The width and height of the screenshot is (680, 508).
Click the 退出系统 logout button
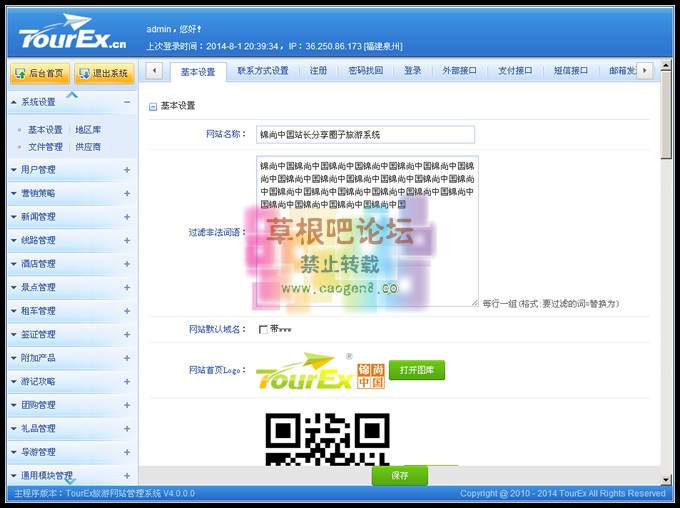pos(104,73)
